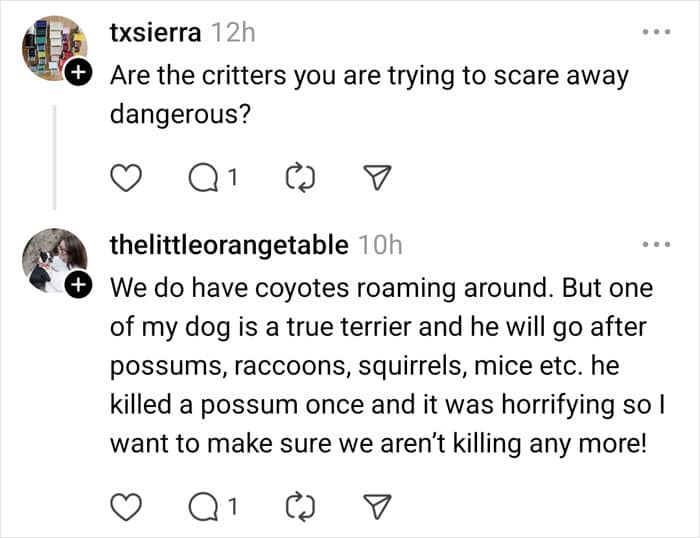Share thelittleorangetable's reply with send icon

point(377,507)
